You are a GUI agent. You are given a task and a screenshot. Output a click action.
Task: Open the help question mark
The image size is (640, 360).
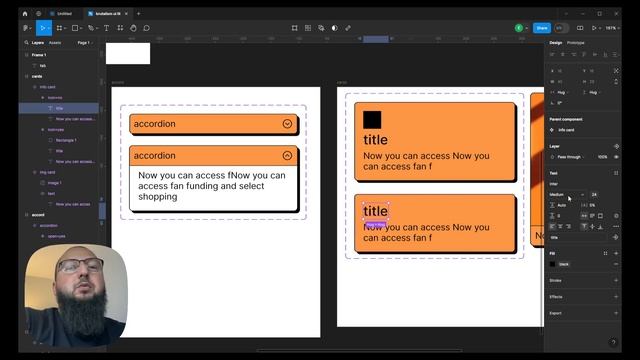pos(613,342)
